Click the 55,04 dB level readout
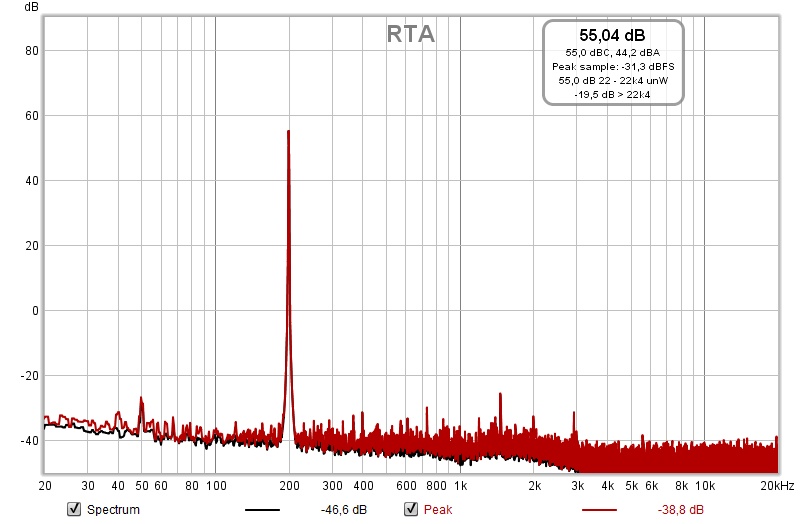This screenshot has width=800, height=524. (613, 36)
